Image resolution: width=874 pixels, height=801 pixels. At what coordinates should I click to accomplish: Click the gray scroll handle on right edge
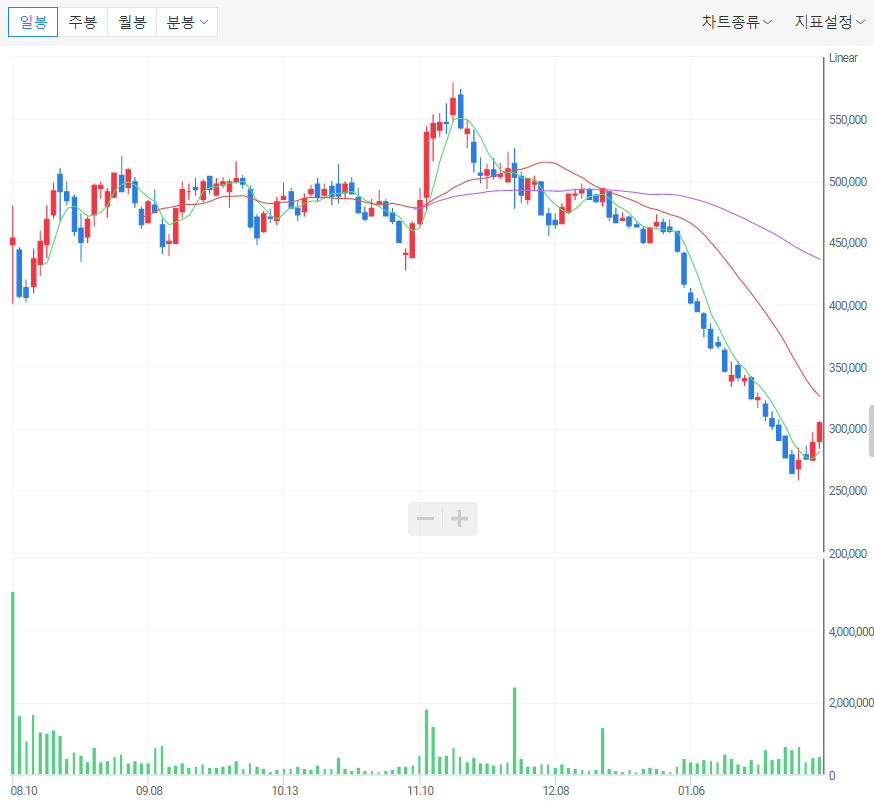pos(871,431)
